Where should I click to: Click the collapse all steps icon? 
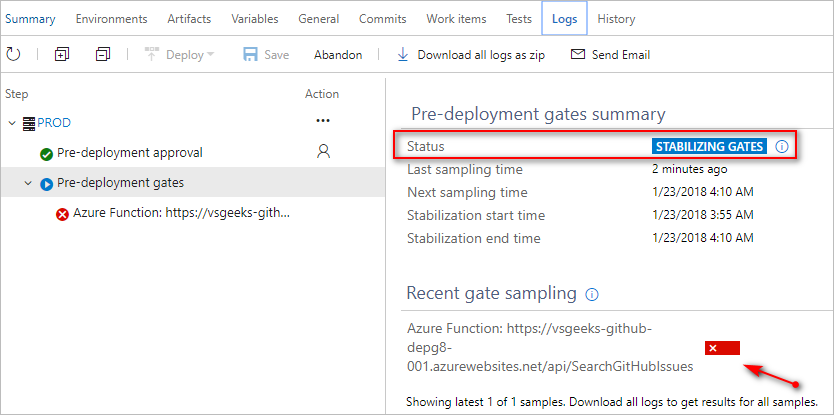[x=102, y=55]
